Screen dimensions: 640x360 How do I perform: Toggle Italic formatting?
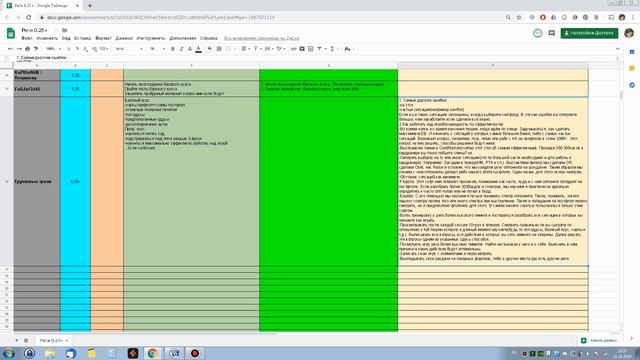pyautogui.click(x=181, y=49)
